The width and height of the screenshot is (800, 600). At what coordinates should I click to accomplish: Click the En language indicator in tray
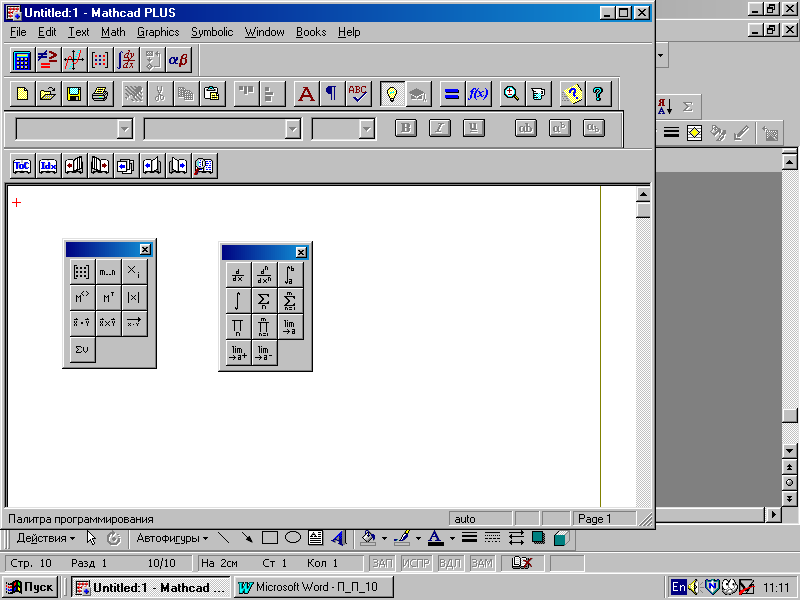pos(678,587)
